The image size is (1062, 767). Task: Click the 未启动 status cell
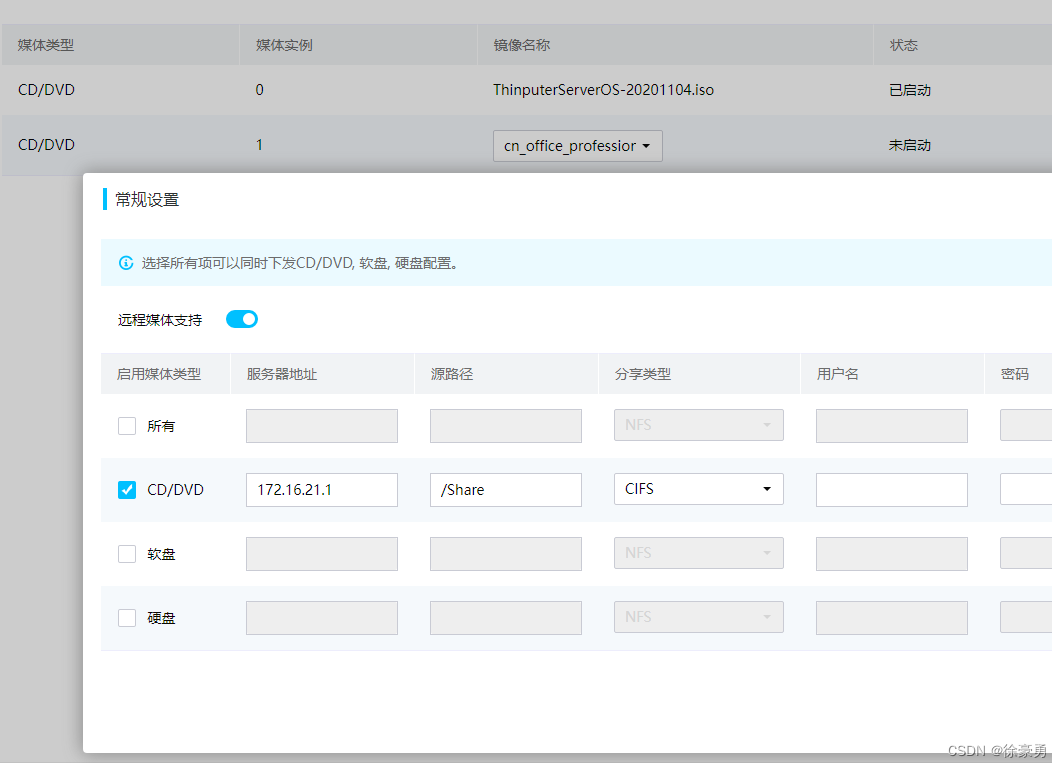[910, 145]
